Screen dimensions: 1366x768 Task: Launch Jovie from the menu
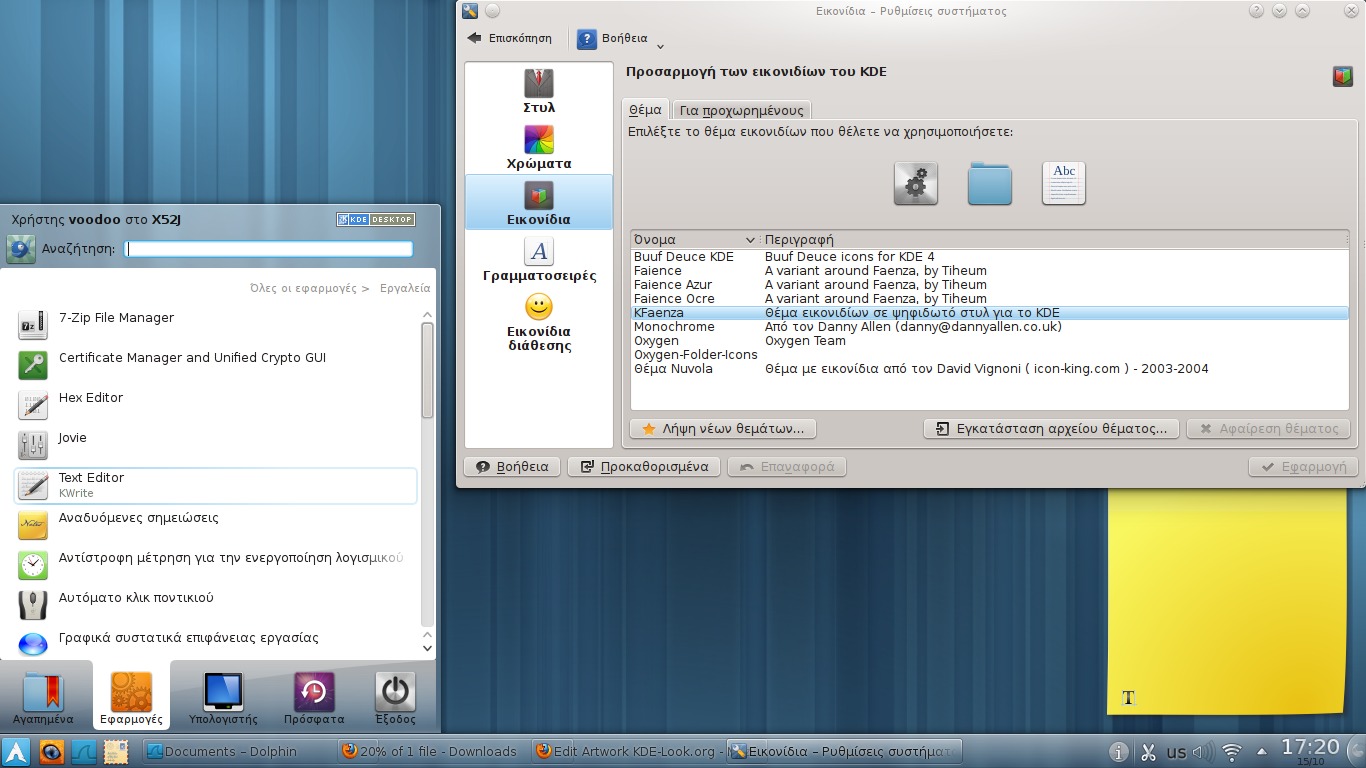tap(216, 445)
